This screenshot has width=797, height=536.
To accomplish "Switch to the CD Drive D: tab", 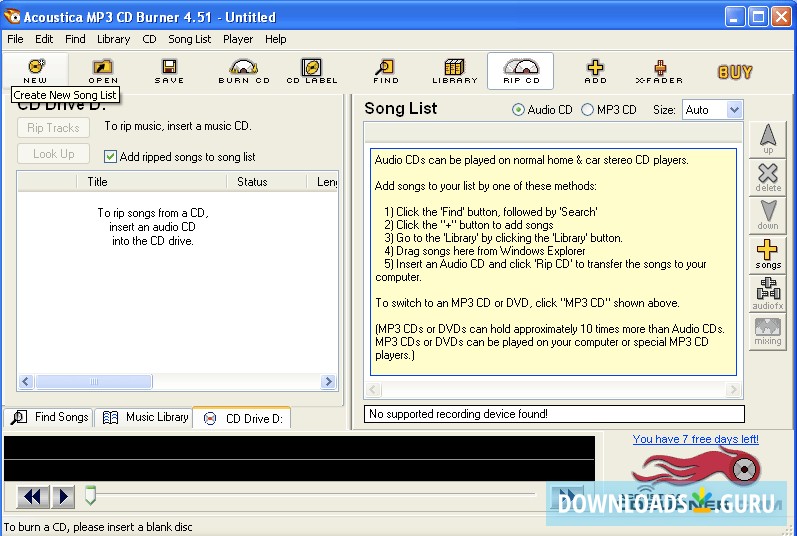I will 242,418.
